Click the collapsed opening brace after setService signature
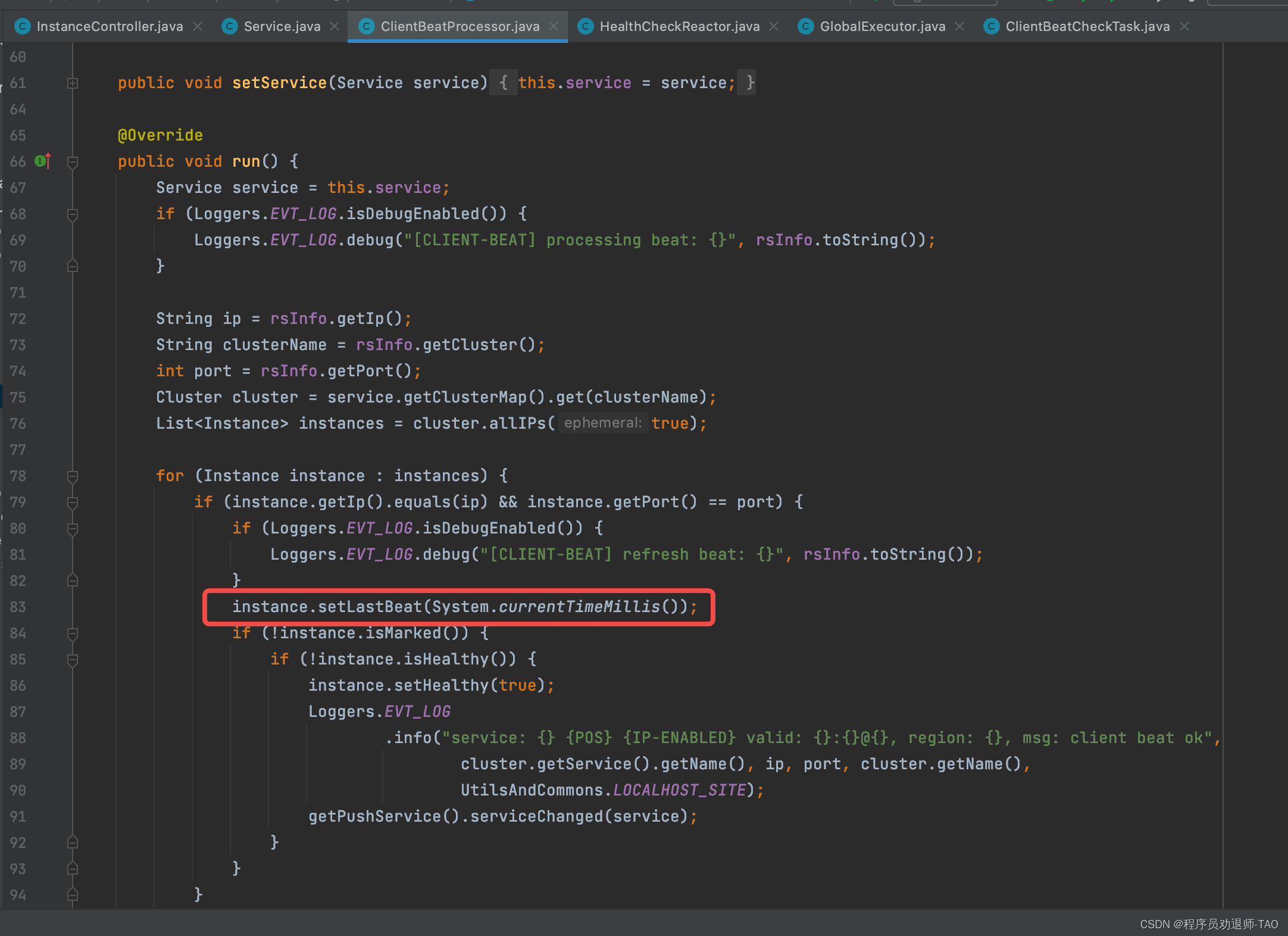Image resolution: width=1288 pixels, height=936 pixels. [504, 82]
